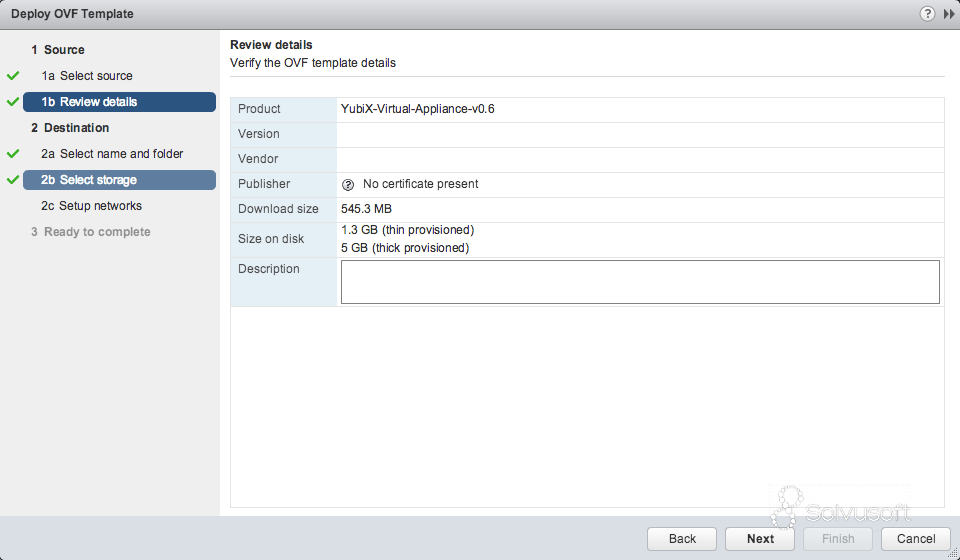Click the 2 Destination section heading
Image resolution: width=960 pixels, height=560 pixels.
click(x=70, y=128)
